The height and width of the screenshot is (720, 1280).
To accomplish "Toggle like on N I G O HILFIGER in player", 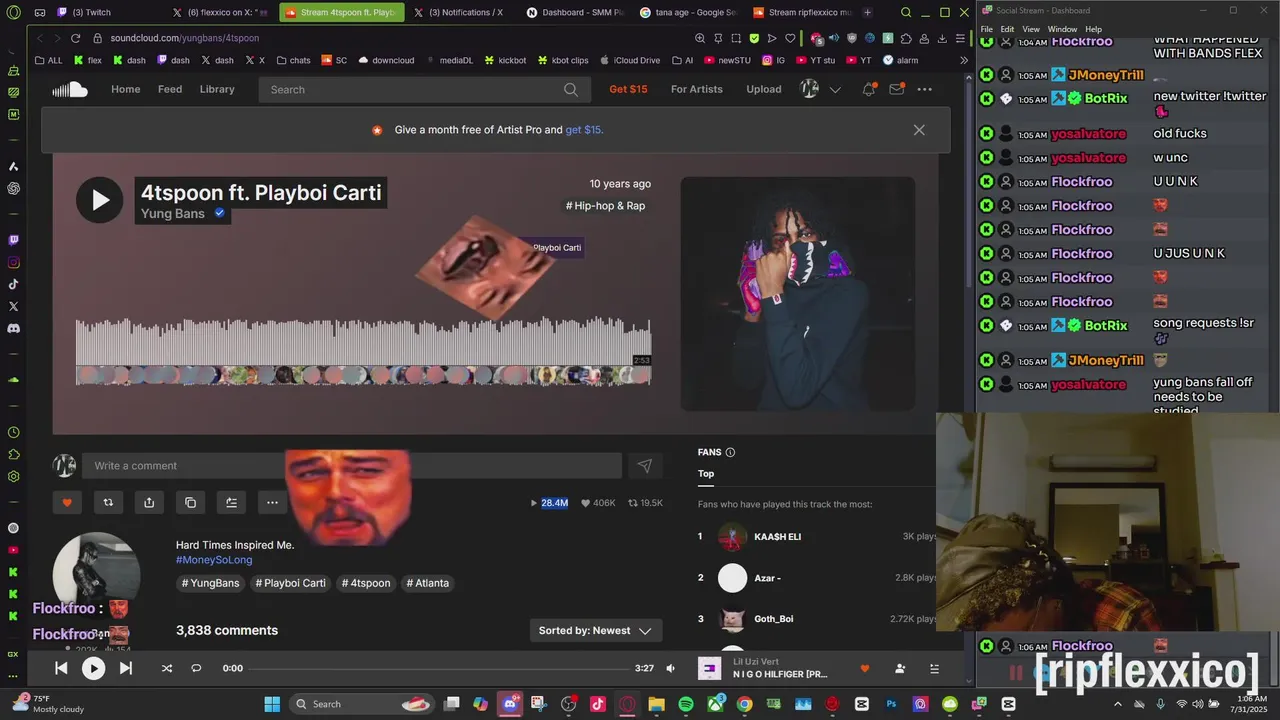I will 865,668.
